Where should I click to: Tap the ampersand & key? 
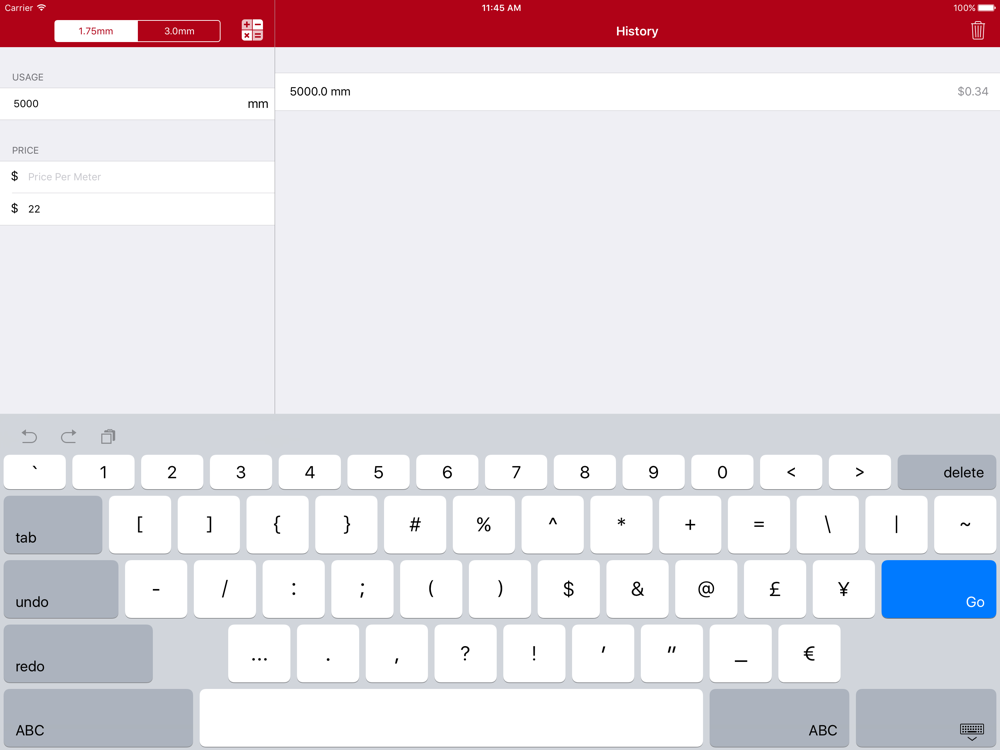coord(637,589)
